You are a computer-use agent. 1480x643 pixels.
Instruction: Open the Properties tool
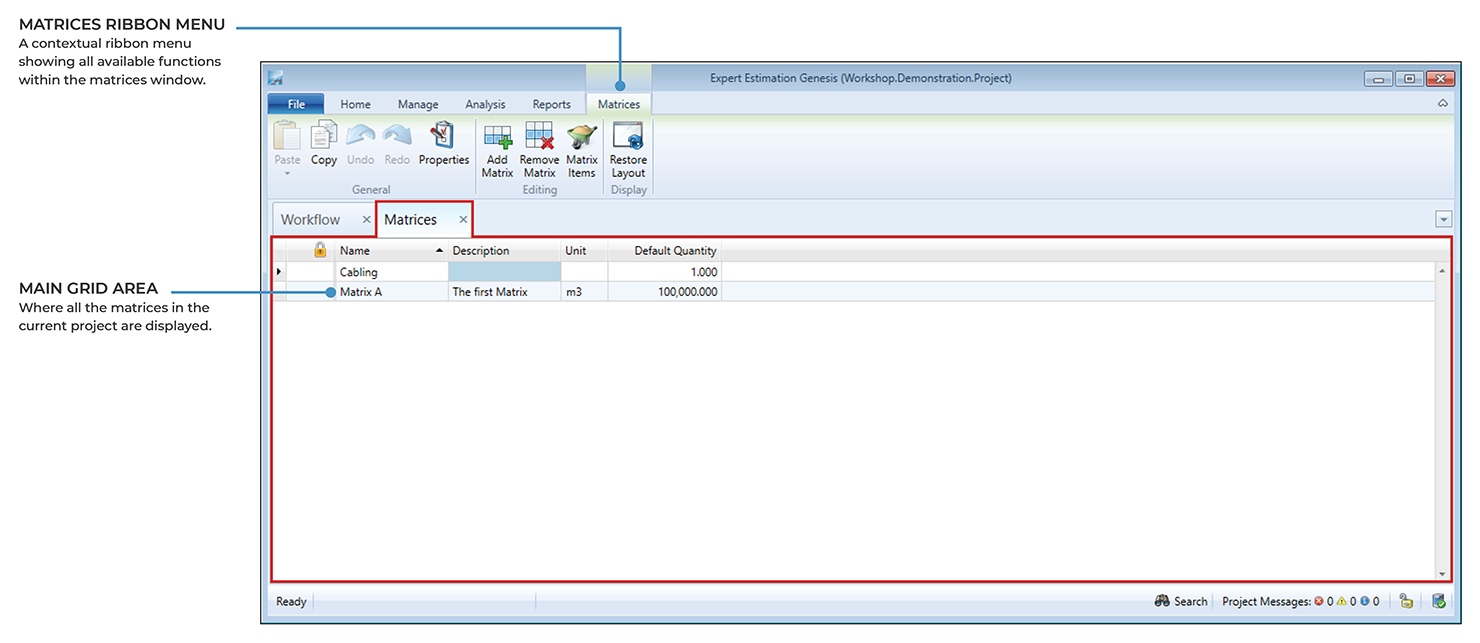tap(443, 137)
